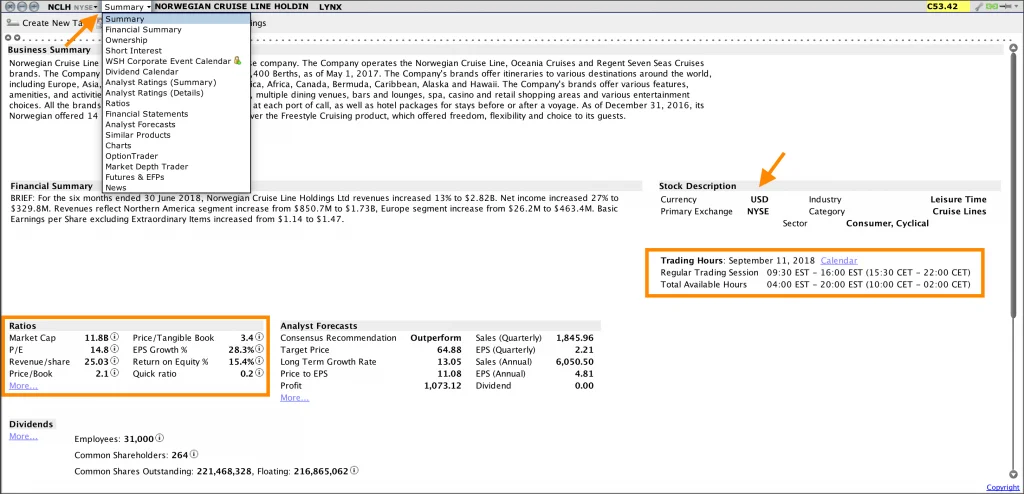The image size is (1024, 494).
Task: Select News from the dropdown list
Action: [x=176, y=188]
